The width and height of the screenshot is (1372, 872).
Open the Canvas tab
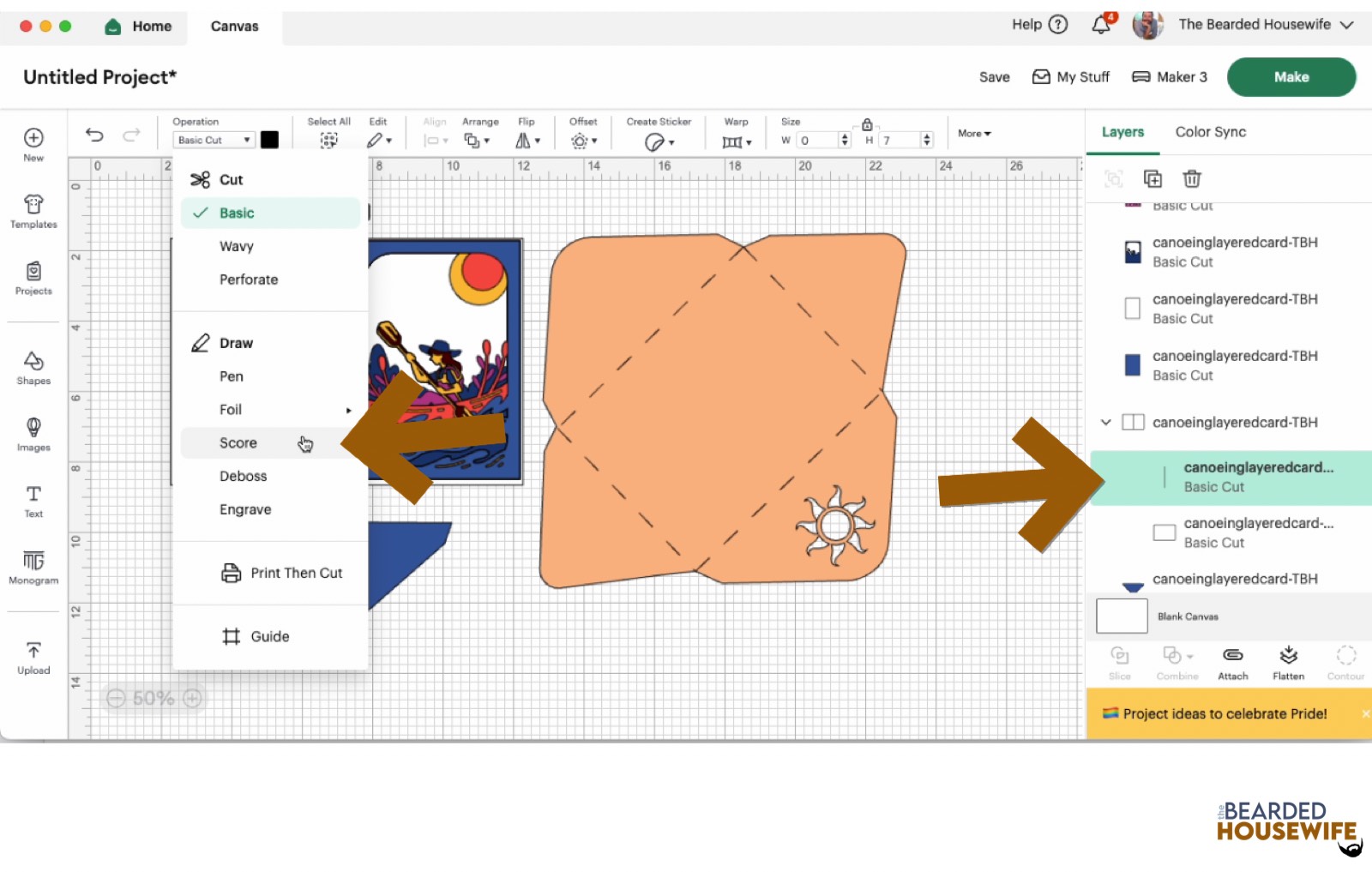point(234,27)
